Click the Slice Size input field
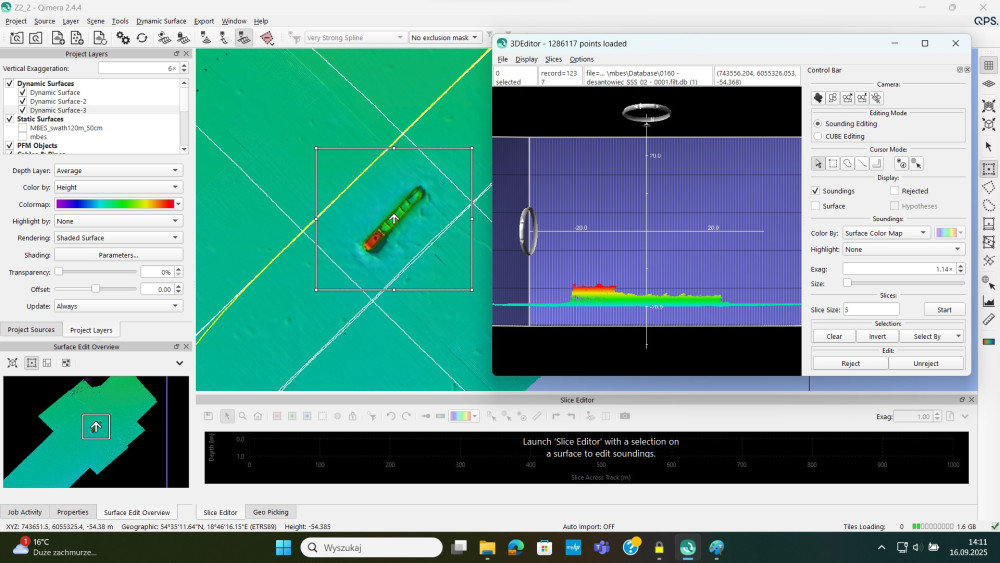The height and width of the screenshot is (563, 1000). [868, 310]
